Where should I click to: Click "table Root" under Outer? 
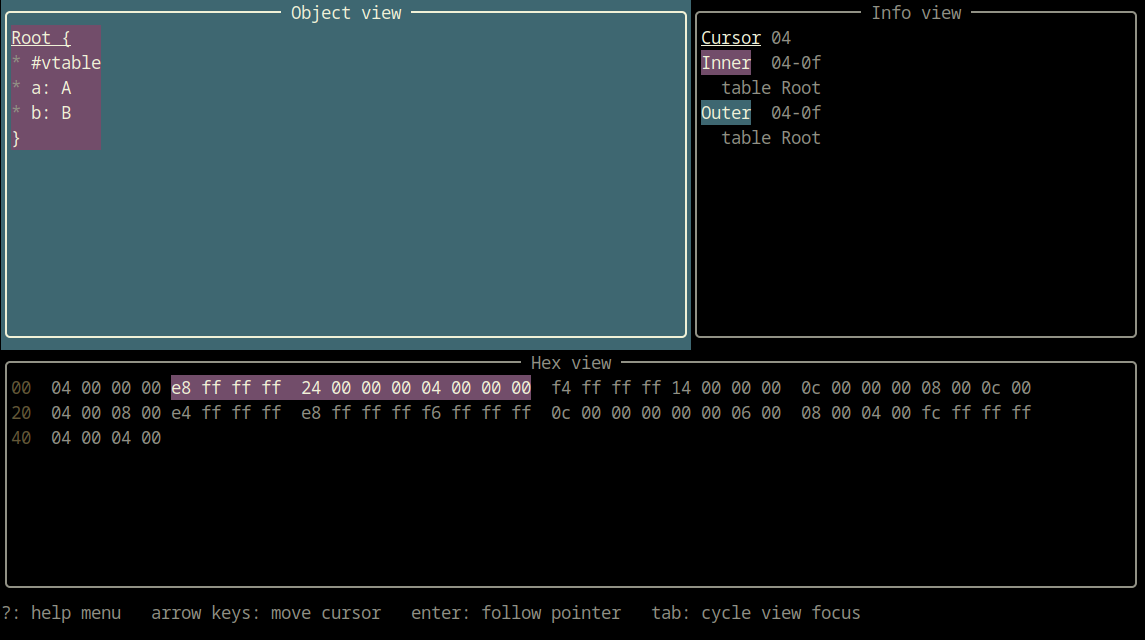pos(771,138)
